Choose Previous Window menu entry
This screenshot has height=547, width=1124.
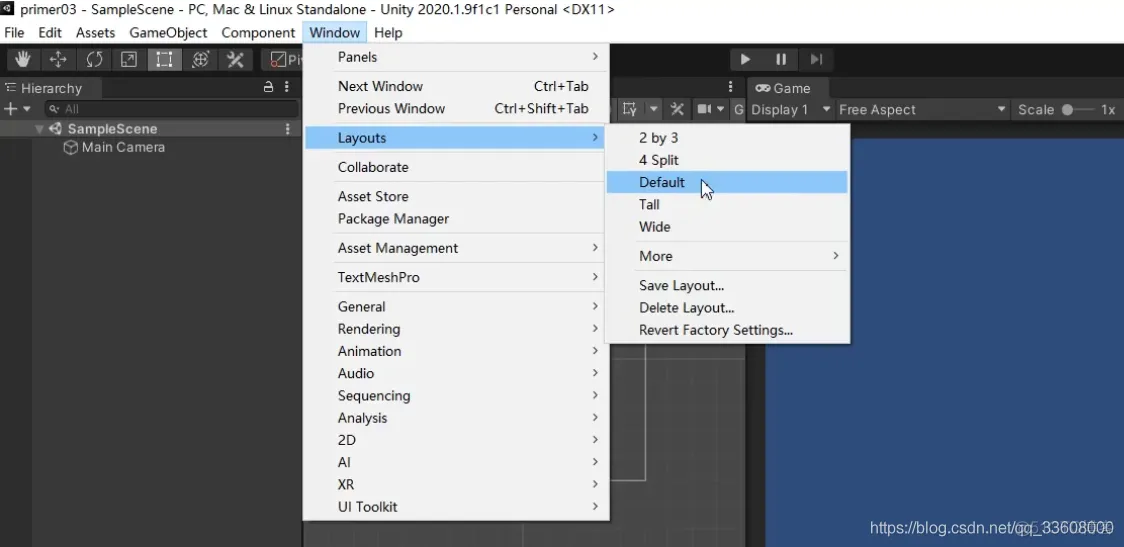[x=456, y=109]
